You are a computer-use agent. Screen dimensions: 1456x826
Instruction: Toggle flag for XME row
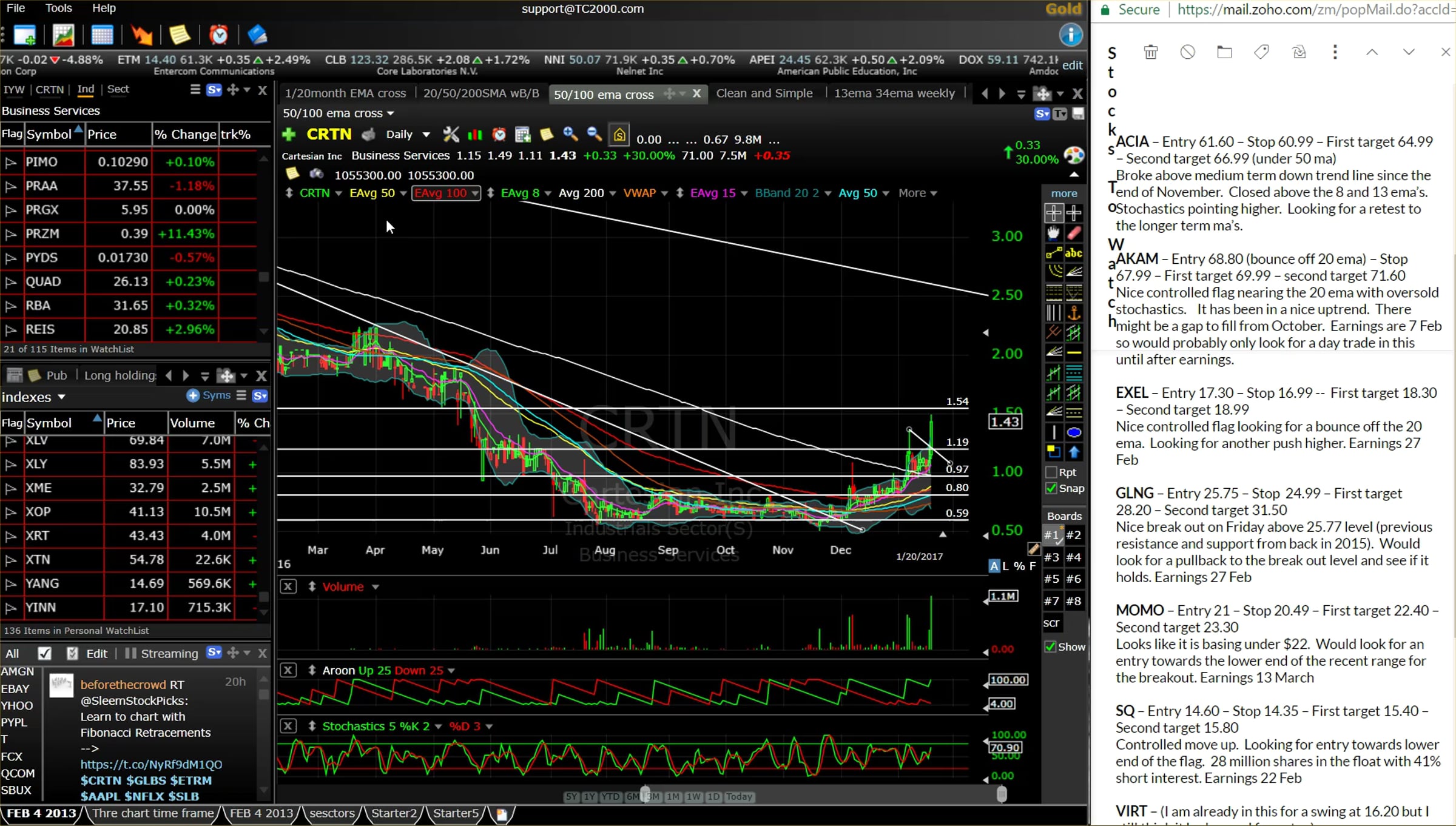[10, 488]
